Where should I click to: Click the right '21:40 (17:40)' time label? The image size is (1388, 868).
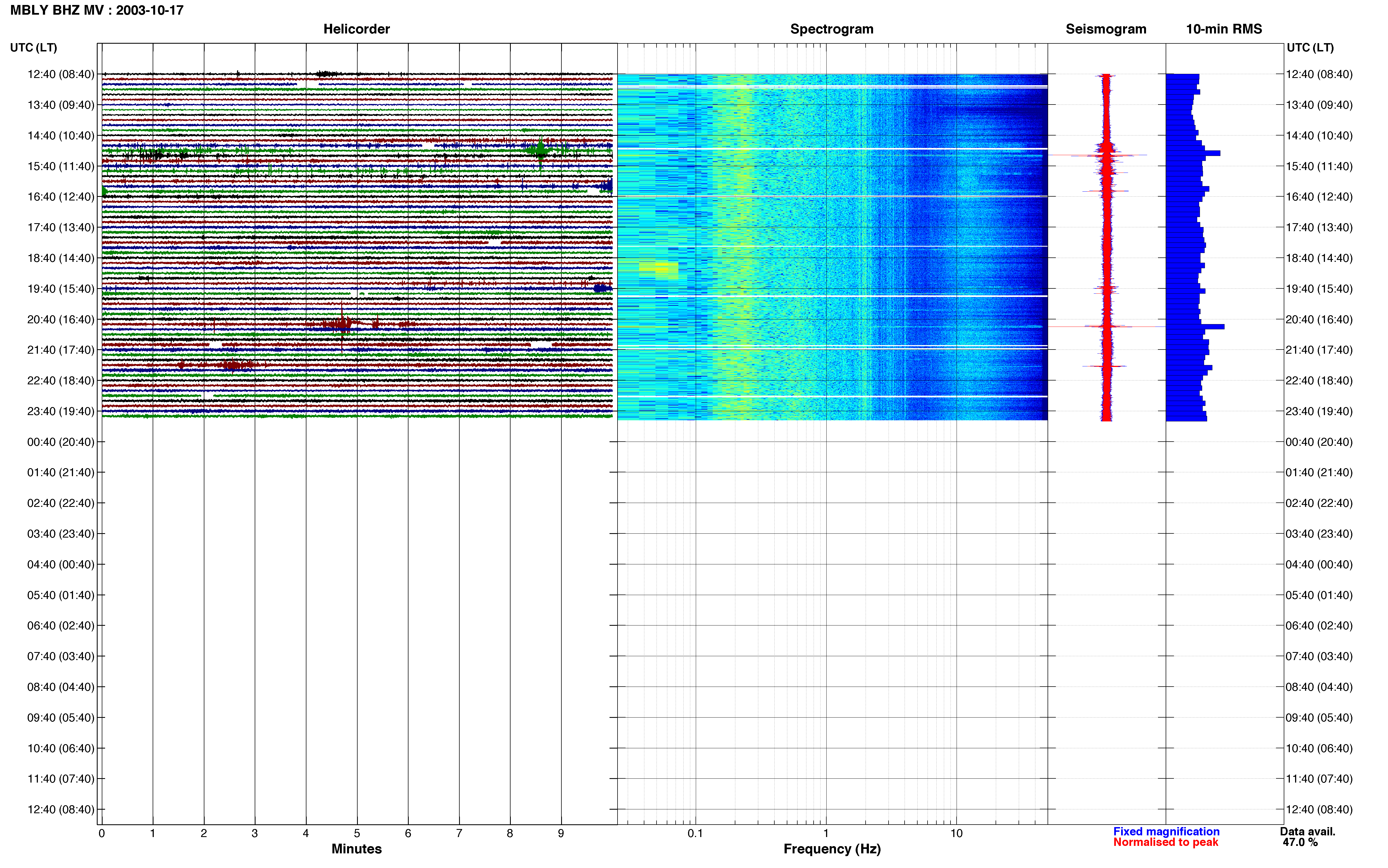(x=1319, y=350)
